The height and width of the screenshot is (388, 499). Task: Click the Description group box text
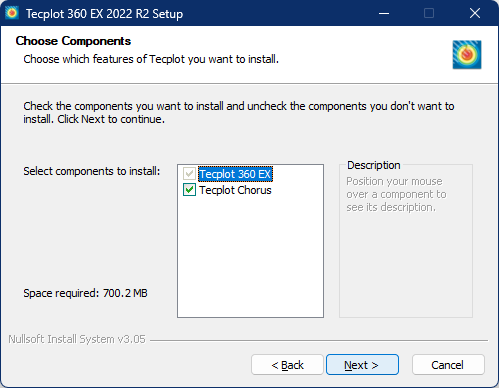tap(396, 194)
